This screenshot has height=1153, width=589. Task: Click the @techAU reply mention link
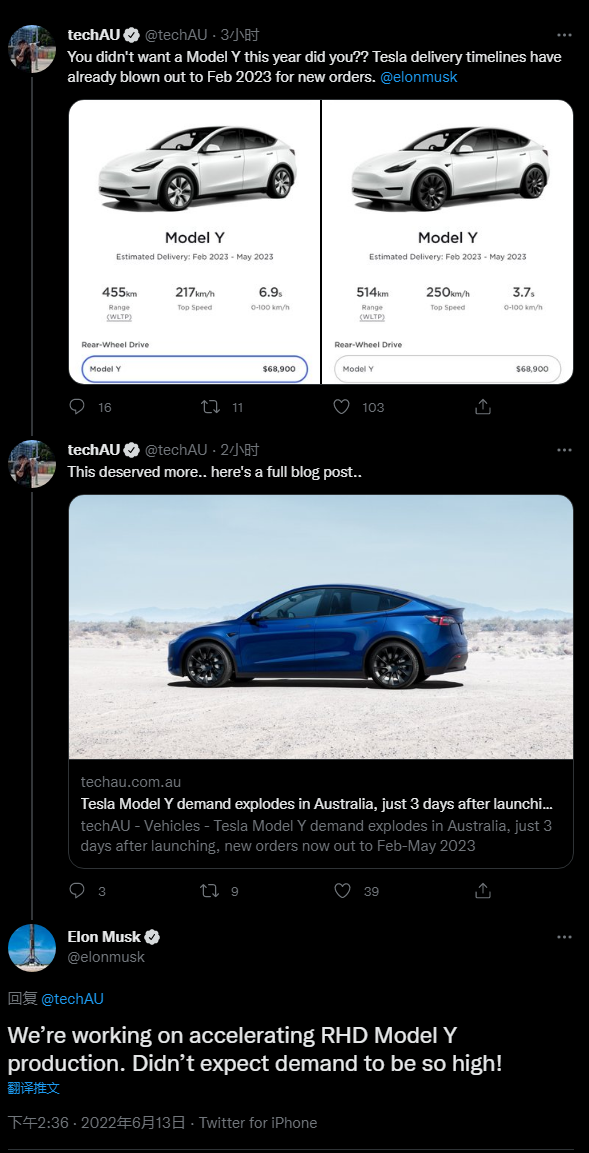[72, 999]
